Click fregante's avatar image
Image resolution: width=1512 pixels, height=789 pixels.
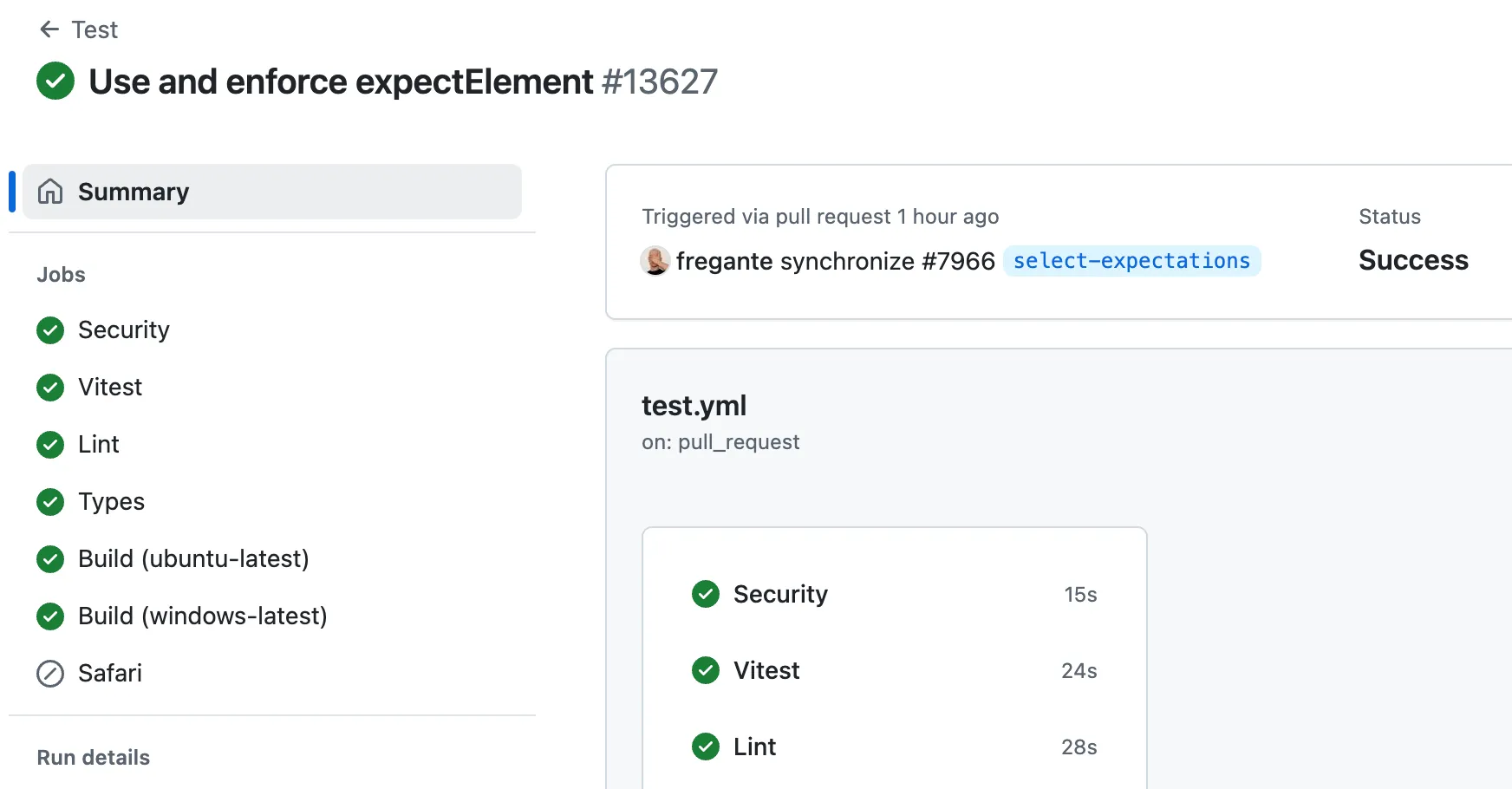pos(655,261)
